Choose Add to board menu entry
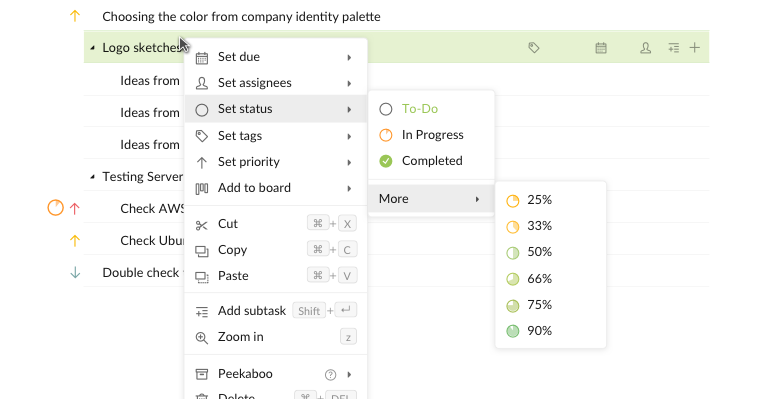768x399 pixels. click(x=276, y=188)
